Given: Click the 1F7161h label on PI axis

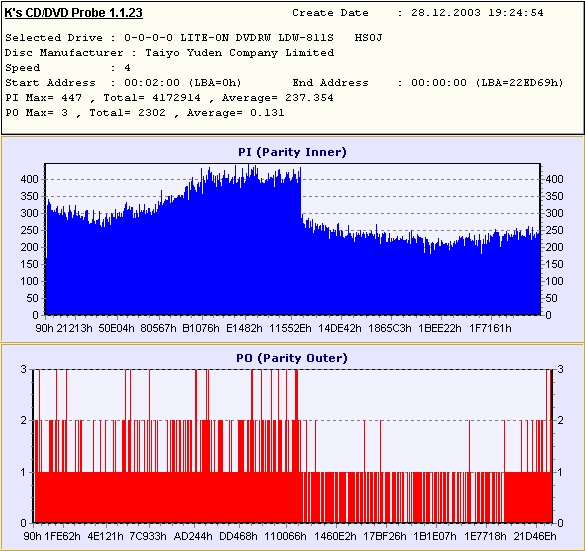Looking at the screenshot, I should point(490,328).
